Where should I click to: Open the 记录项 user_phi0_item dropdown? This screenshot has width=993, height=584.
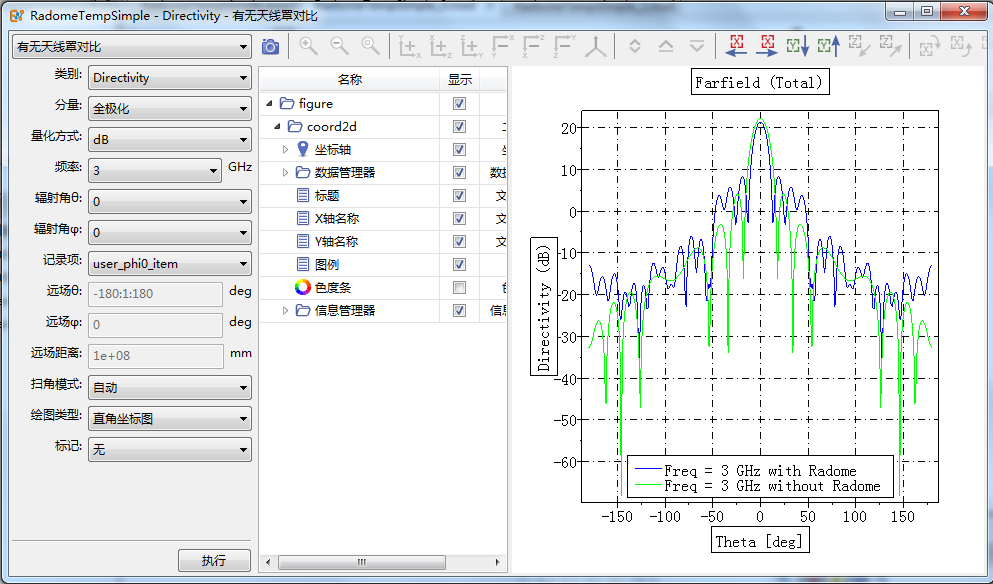(170, 263)
